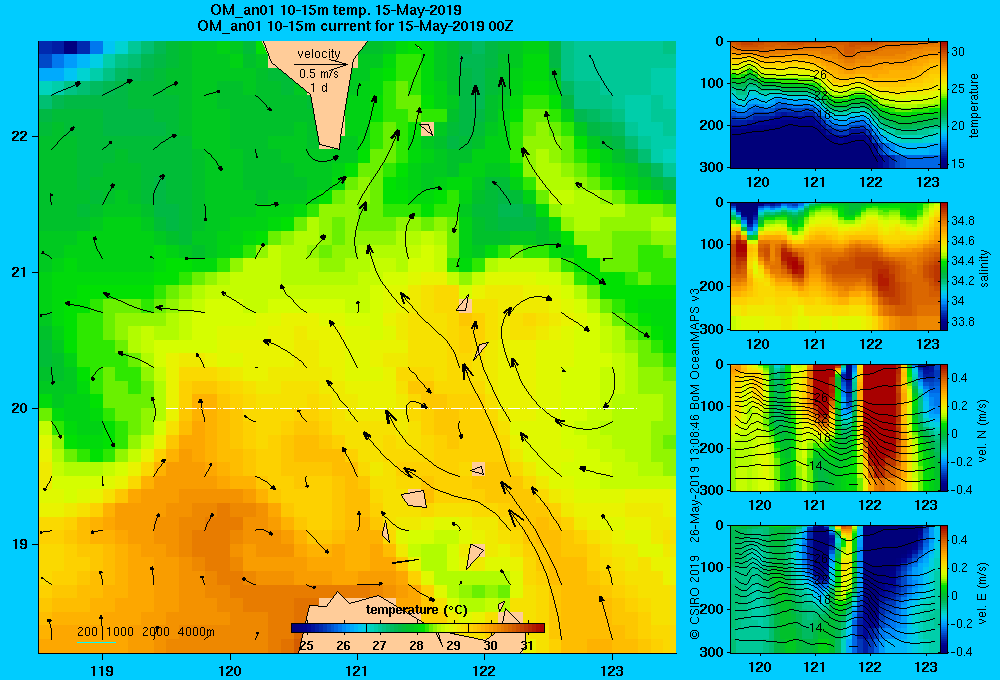Click the '28' tick on bottom temperature colorbar

click(416, 646)
